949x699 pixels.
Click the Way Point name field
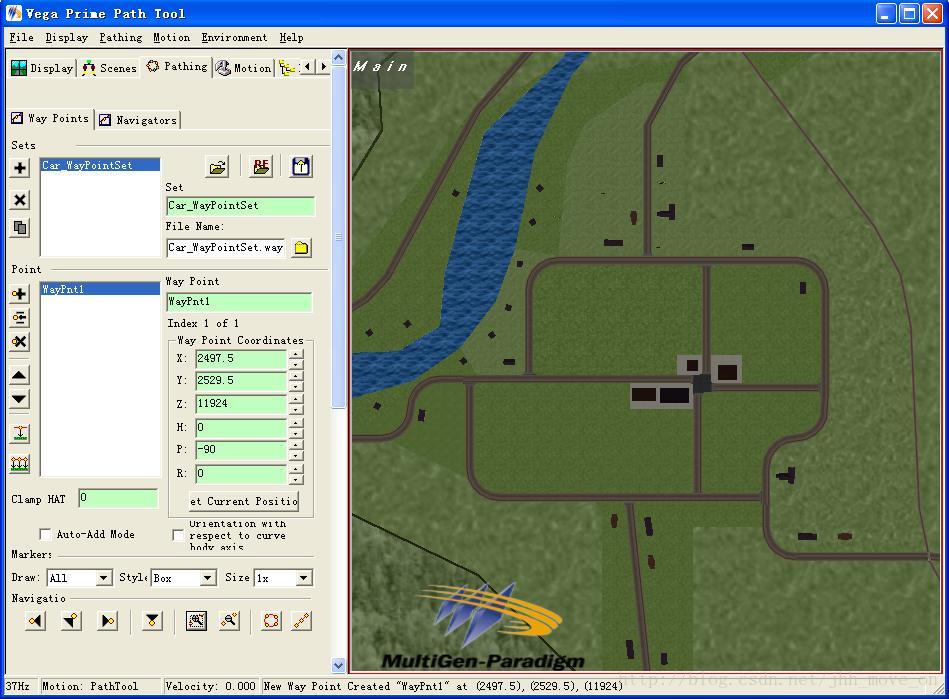pyautogui.click(x=239, y=301)
